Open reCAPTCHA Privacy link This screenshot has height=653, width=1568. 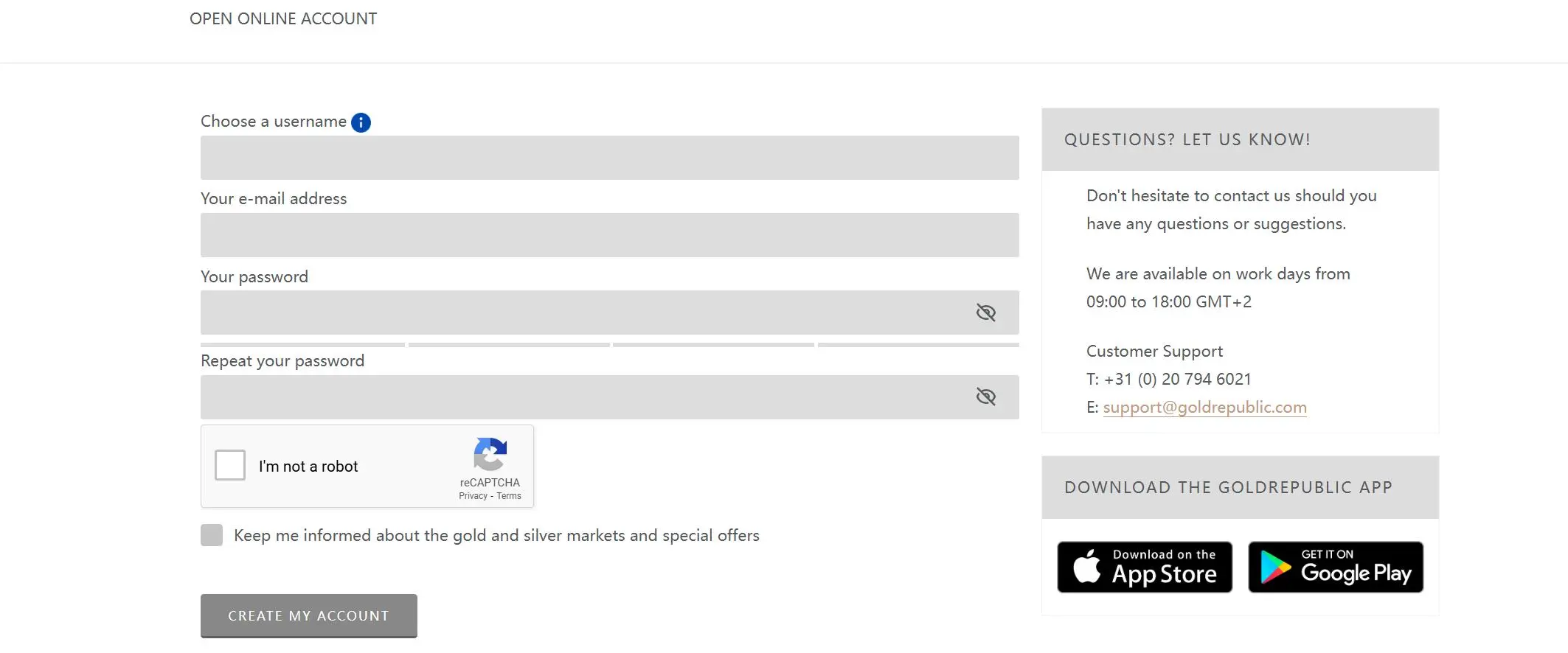[473, 496]
